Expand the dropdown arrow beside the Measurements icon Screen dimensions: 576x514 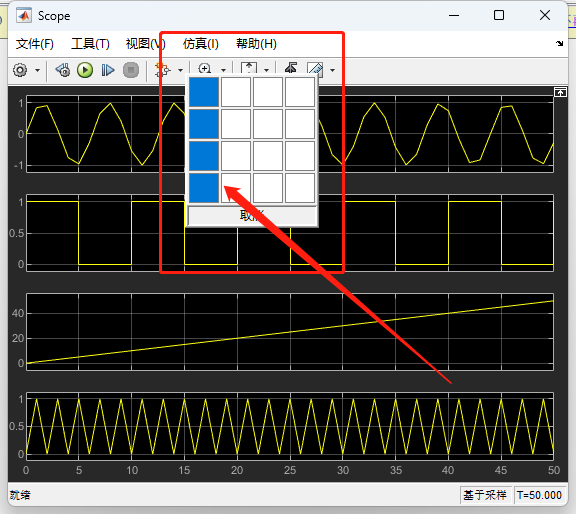click(x=332, y=70)
